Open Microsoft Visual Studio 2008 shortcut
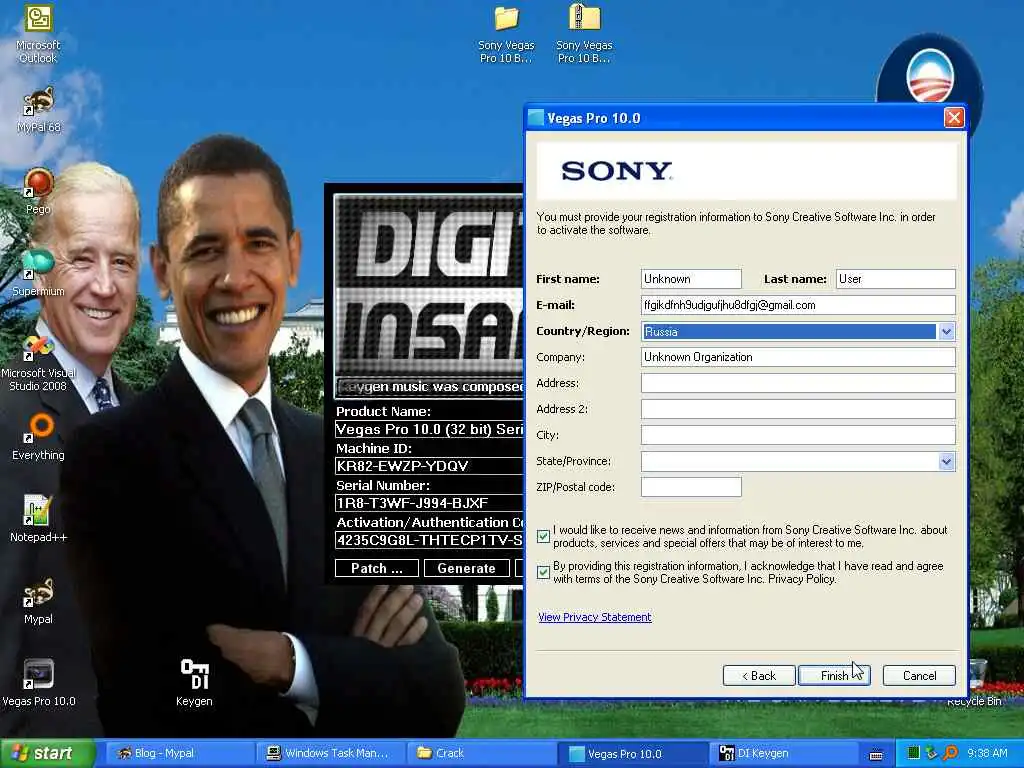The height and width of the screenshot is (768, 1024). click(x=38, y=362)
